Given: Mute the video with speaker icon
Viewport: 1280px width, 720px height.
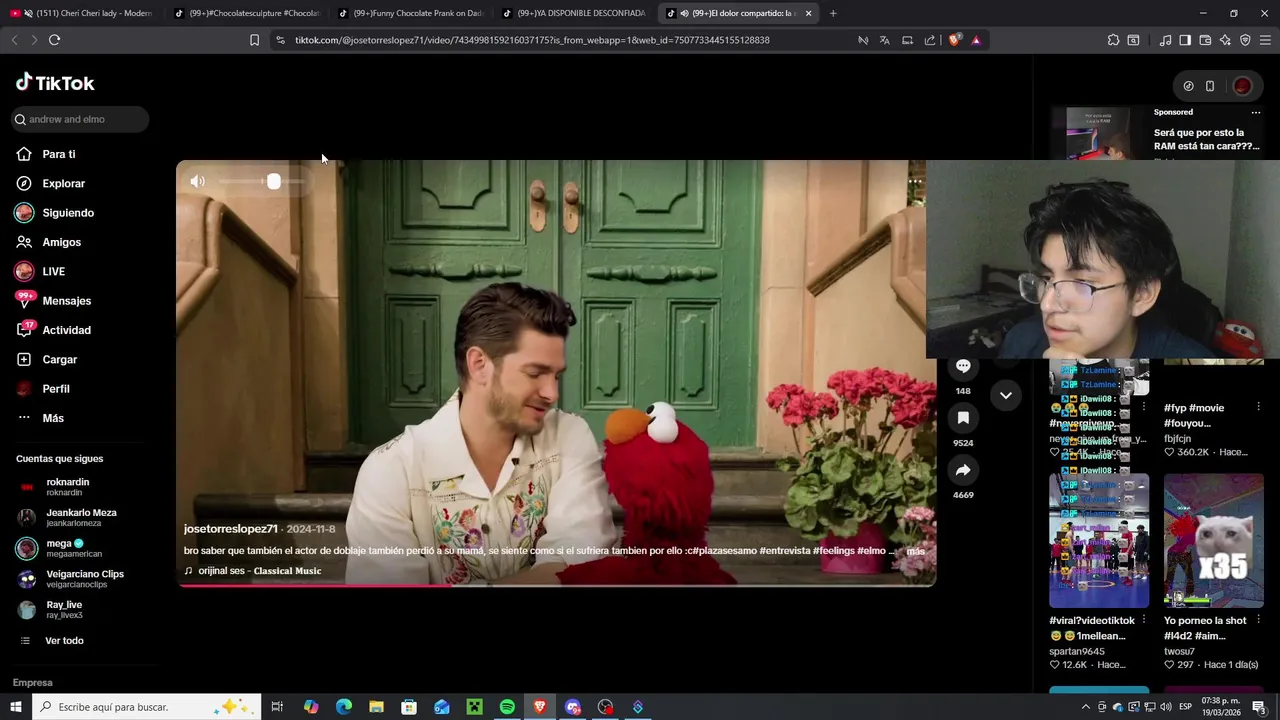Looking at the screenshot, I should (x=197, y=181).
